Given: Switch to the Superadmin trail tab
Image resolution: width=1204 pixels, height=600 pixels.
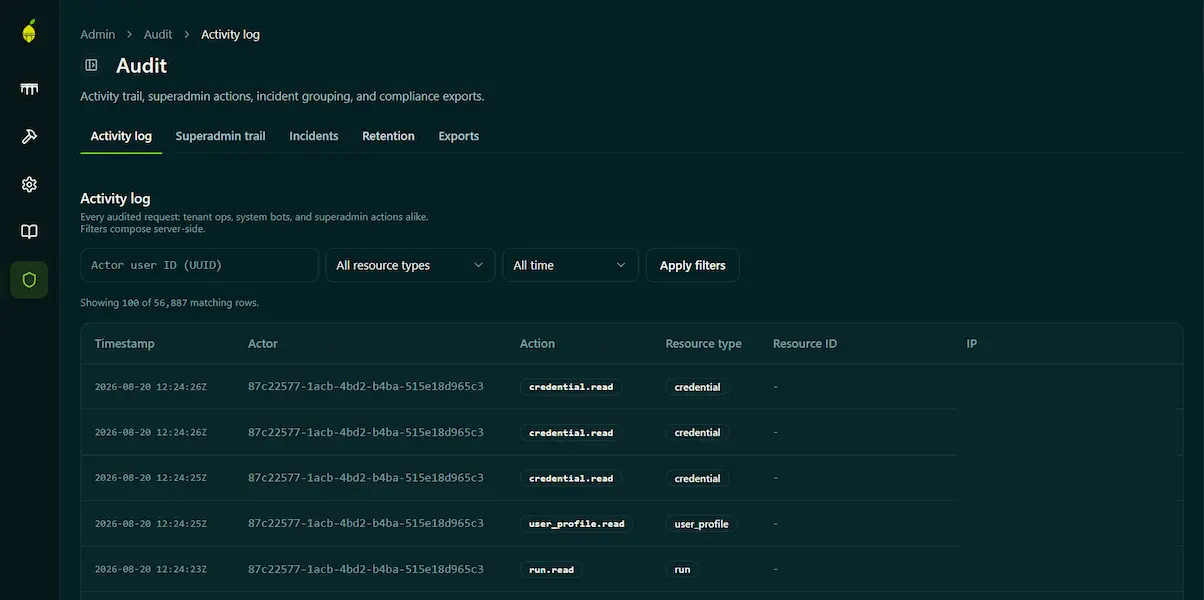Looking at the screenshot, I should pyautogui.click(x=220, y=136).
